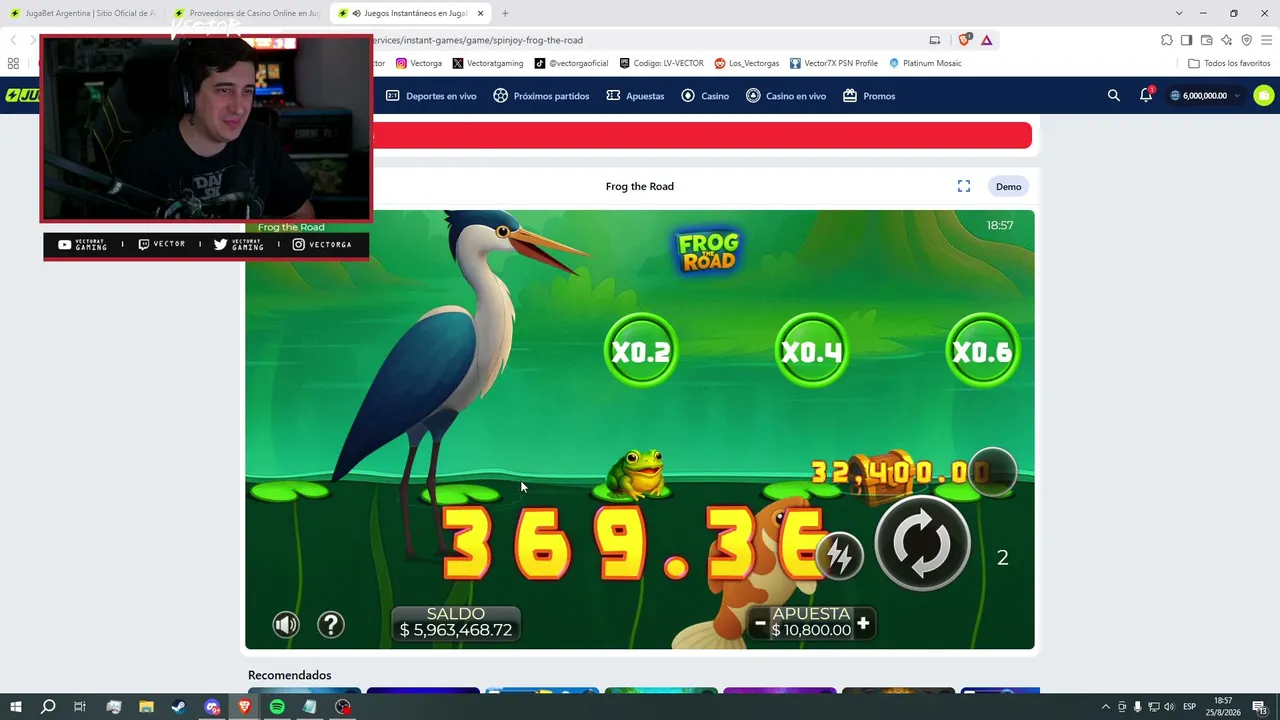Install app icon in address bar
Screen dimensions: 1280x720
click(935, 40)
